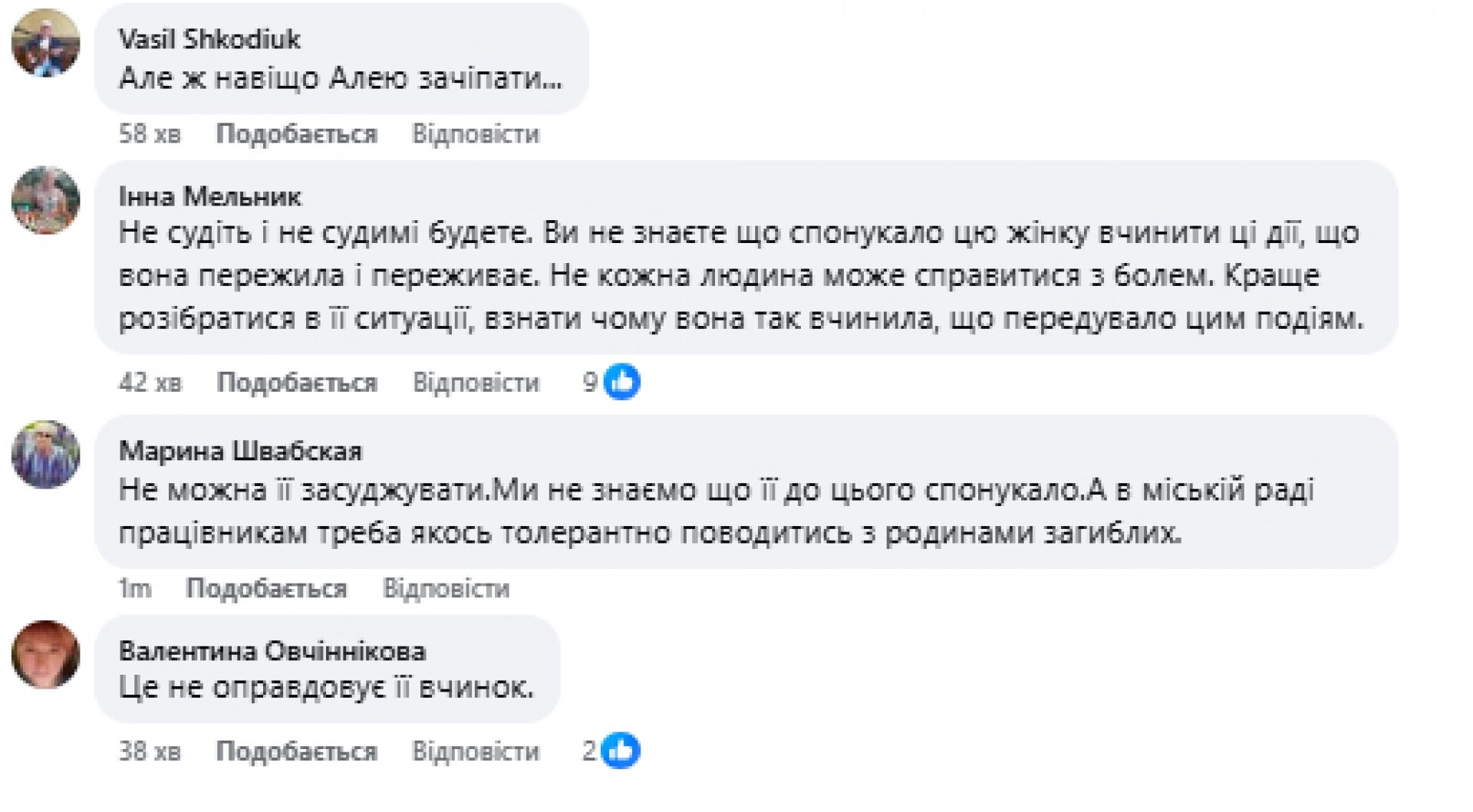Like Vasil Shkodiuk's comment via Подобається
The height and width of the screenshot is (812, 1473).
297,134
